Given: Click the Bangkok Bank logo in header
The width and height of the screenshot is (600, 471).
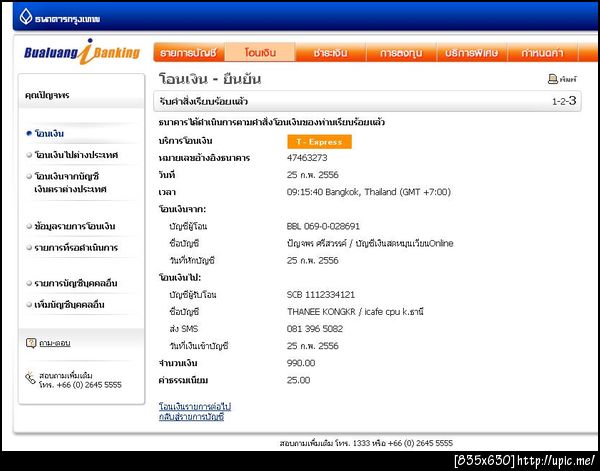Looking at the screenshot, I should coord(59,17).
